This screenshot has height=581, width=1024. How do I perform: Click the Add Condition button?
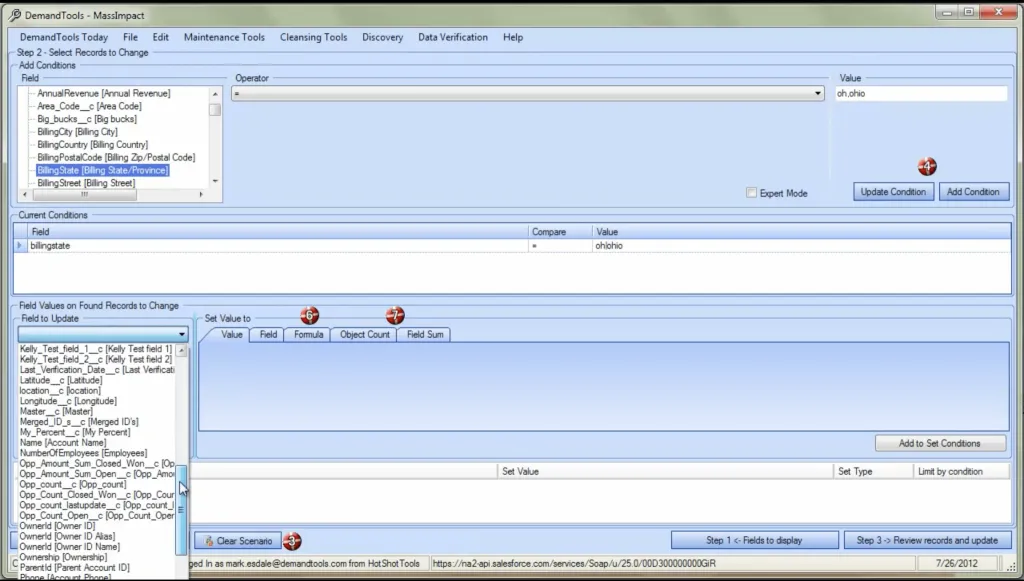(973, 192)
